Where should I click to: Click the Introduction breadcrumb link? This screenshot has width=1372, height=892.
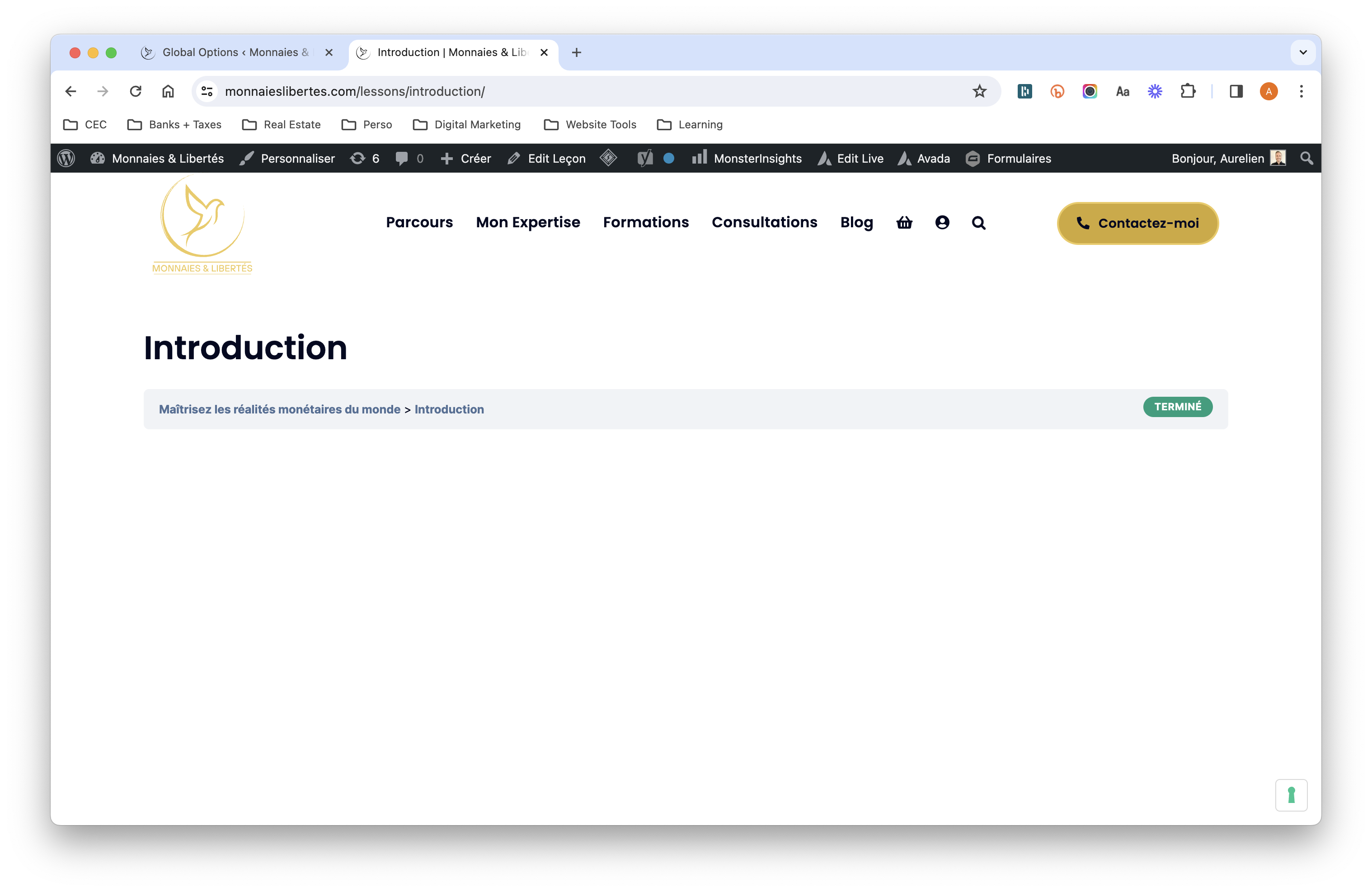click(x=449, y=409)
